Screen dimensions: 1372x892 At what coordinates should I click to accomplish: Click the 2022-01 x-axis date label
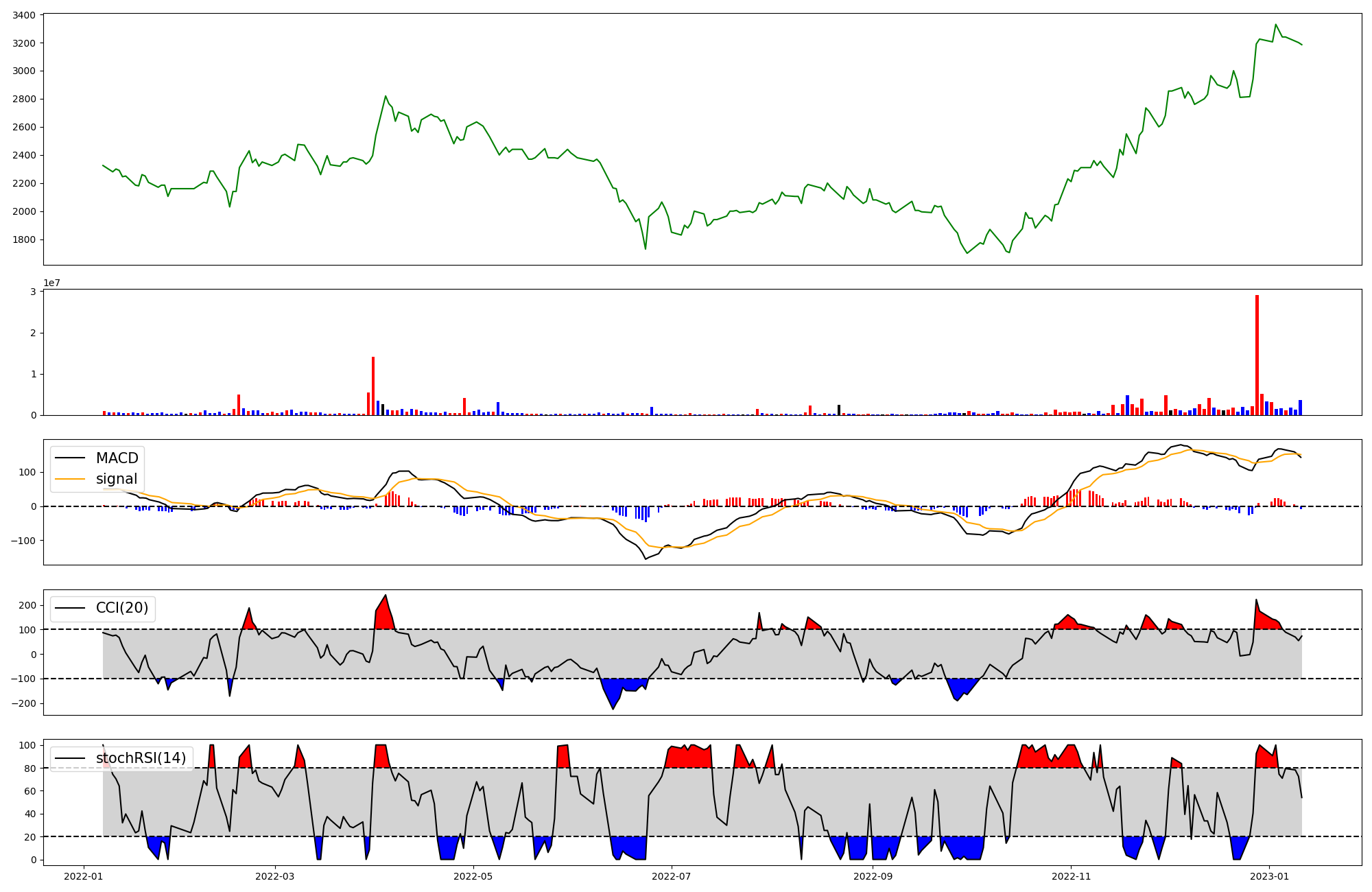click(x=84, y=876)
